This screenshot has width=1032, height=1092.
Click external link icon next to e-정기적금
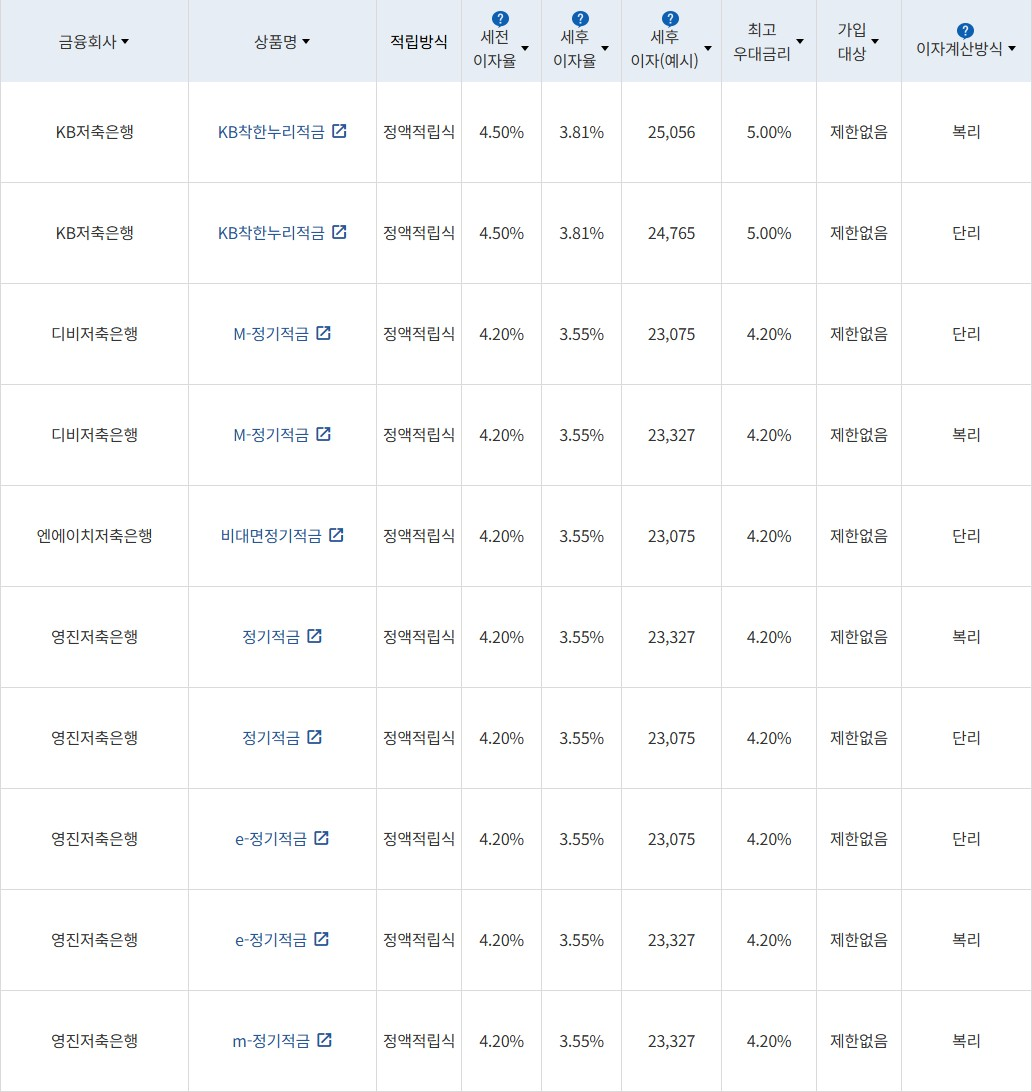(320, 838)
